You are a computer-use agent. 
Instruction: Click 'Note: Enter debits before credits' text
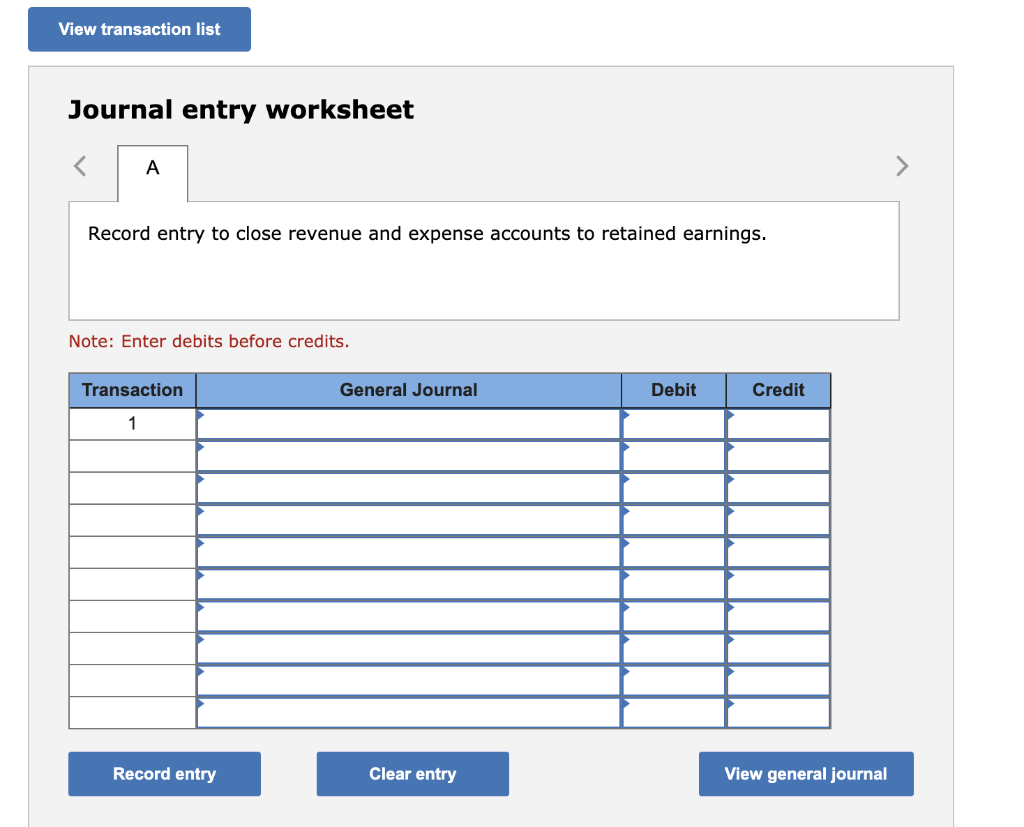coord(209,341)
